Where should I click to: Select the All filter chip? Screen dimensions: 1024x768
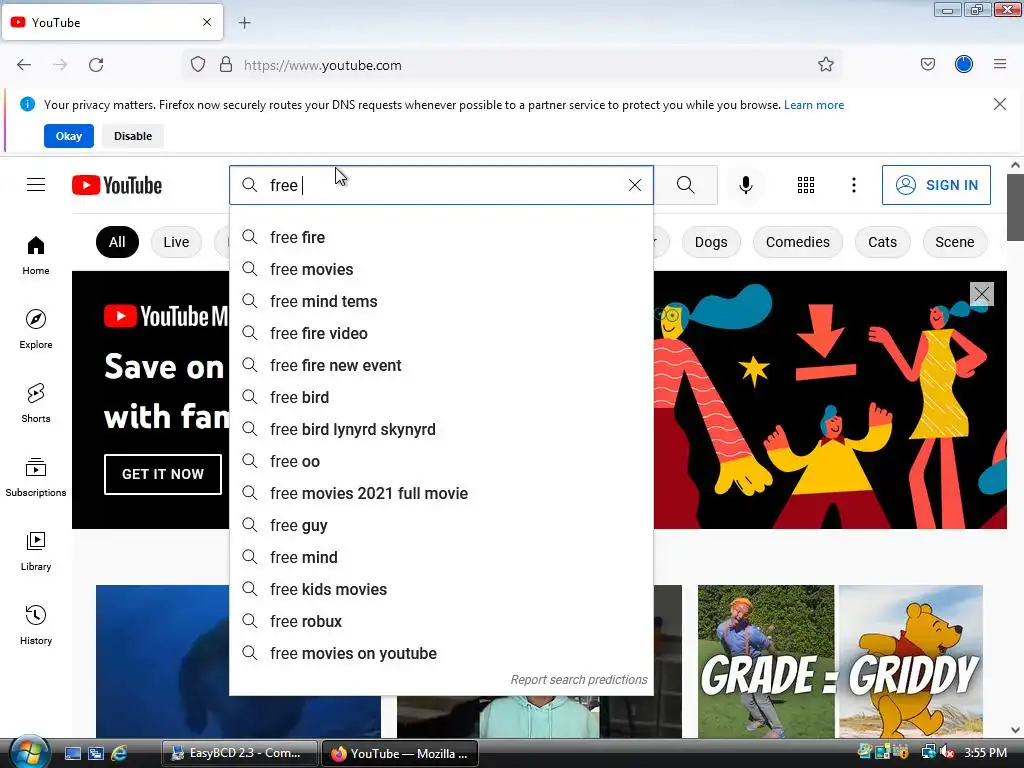point(117,242)
